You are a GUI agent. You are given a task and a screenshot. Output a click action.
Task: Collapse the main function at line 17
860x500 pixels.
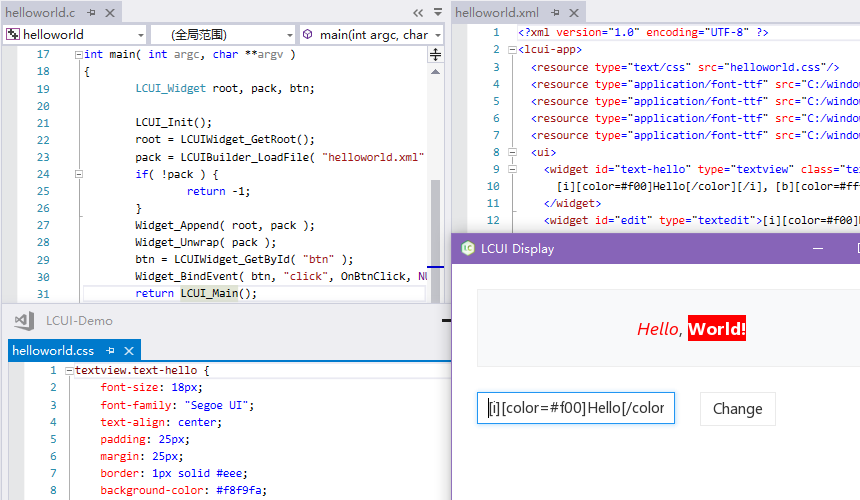(x=78, y=55)
